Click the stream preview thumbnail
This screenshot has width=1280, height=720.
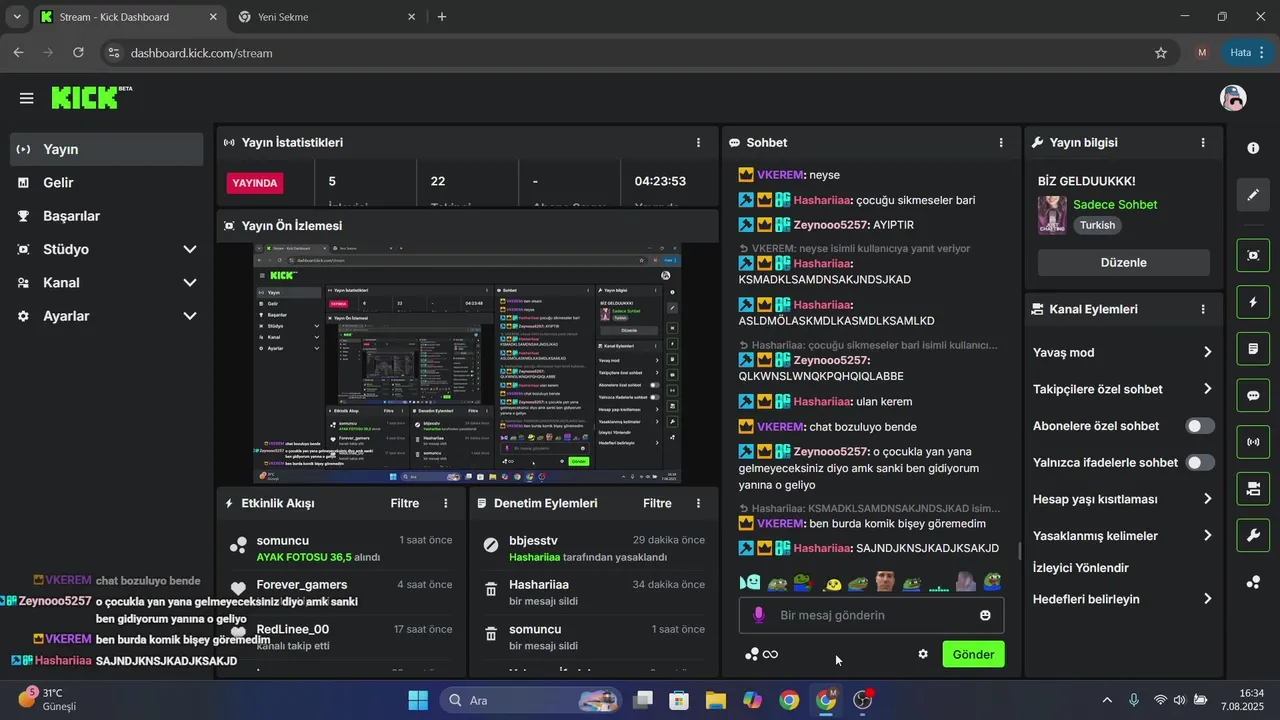click(467, 364)
